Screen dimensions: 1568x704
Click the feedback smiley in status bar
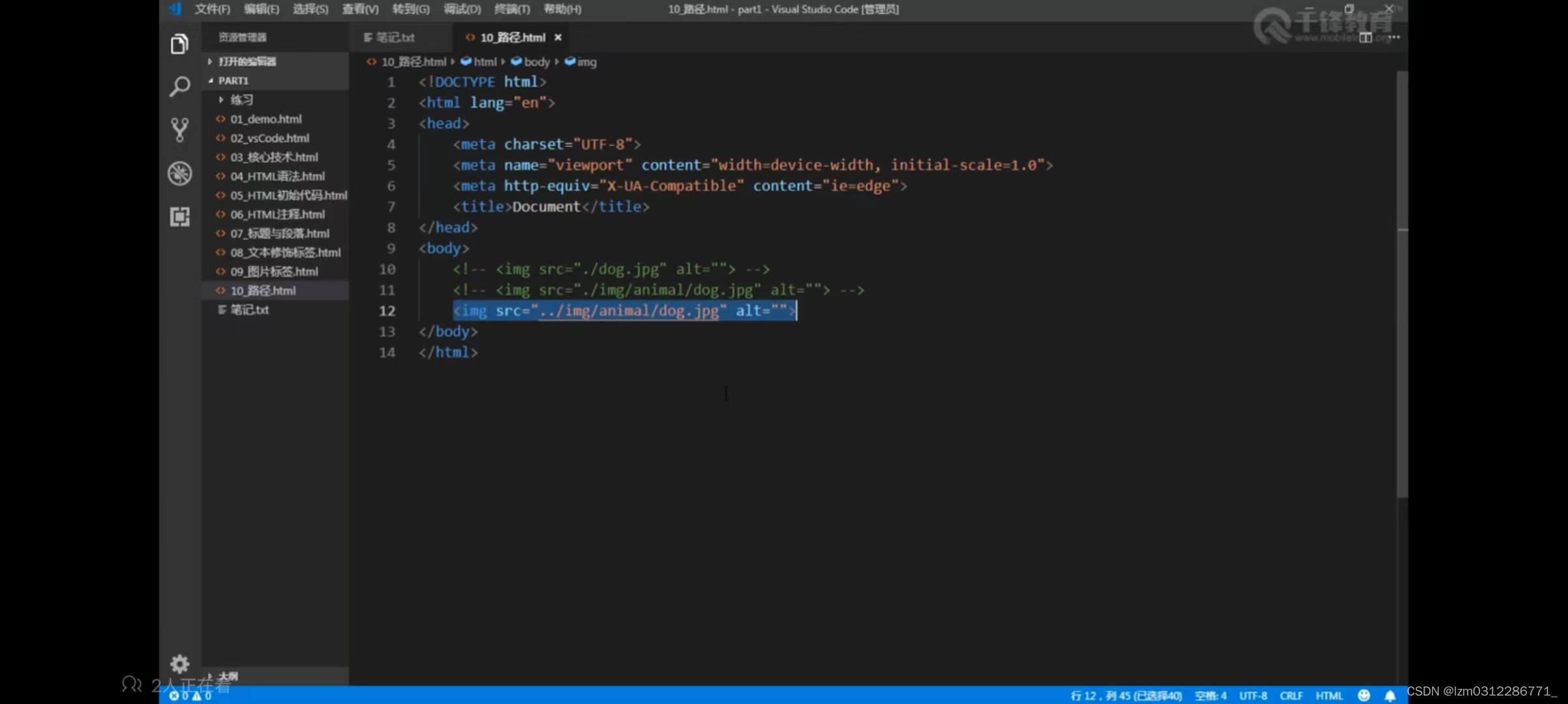pyautogui.click(x=1363, y=696)
